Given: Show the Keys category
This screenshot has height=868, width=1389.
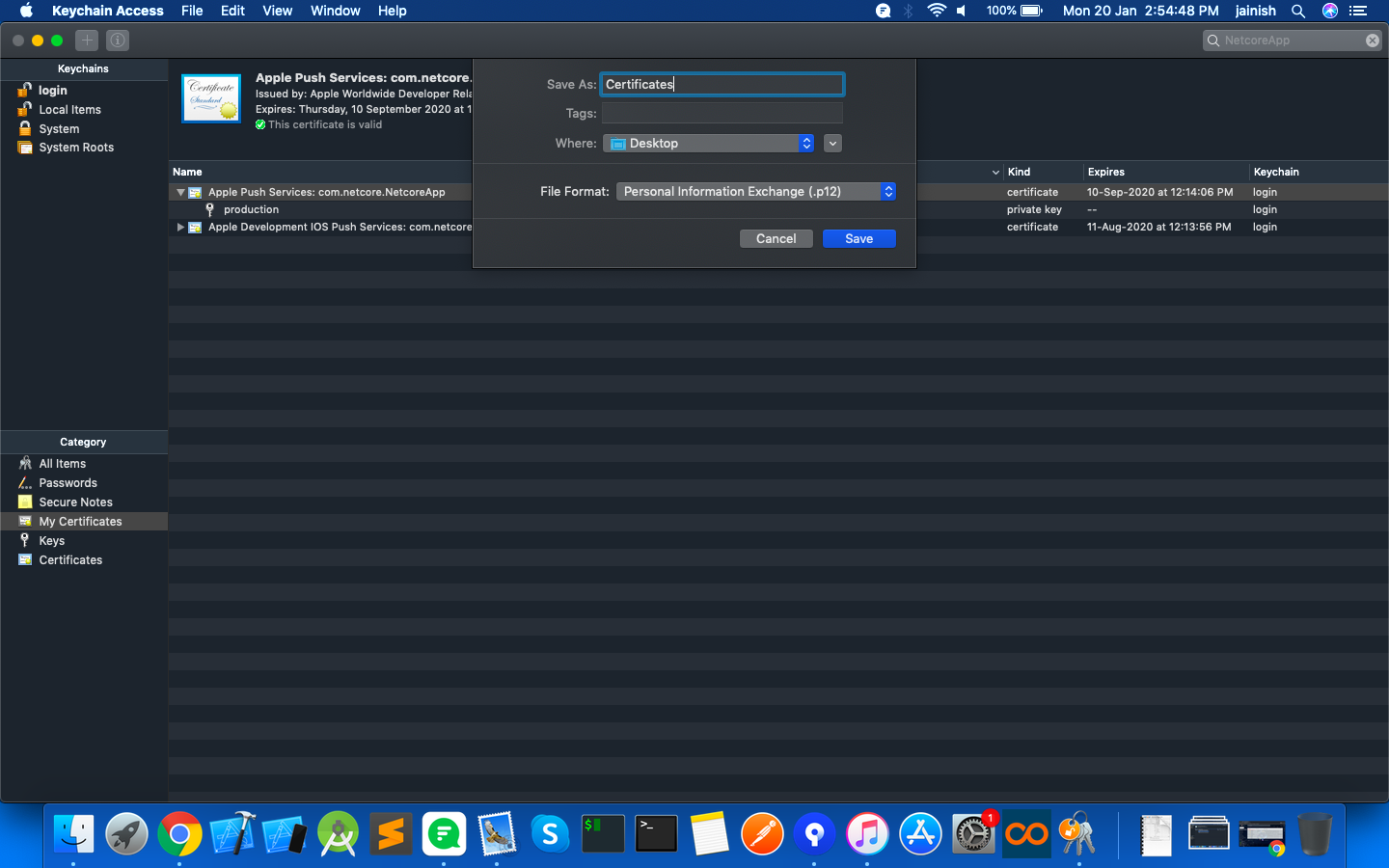Looking at the screenshot, I should [84, 541].
